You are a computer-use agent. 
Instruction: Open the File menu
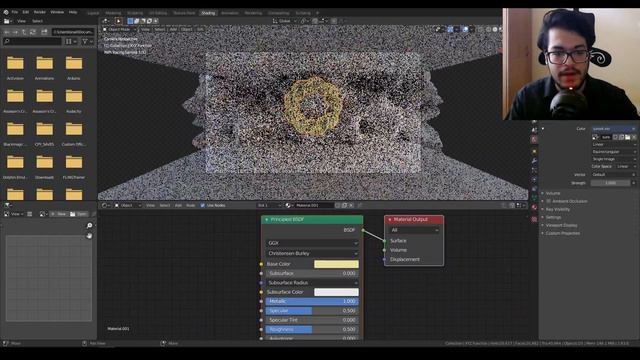[x=15, y=12]
